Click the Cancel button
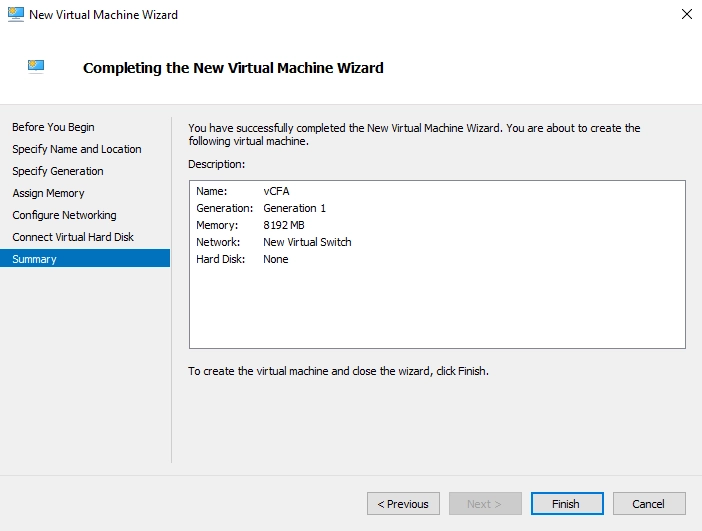The width and height of the screenshot is (702, 531). [x=649, y=504]
